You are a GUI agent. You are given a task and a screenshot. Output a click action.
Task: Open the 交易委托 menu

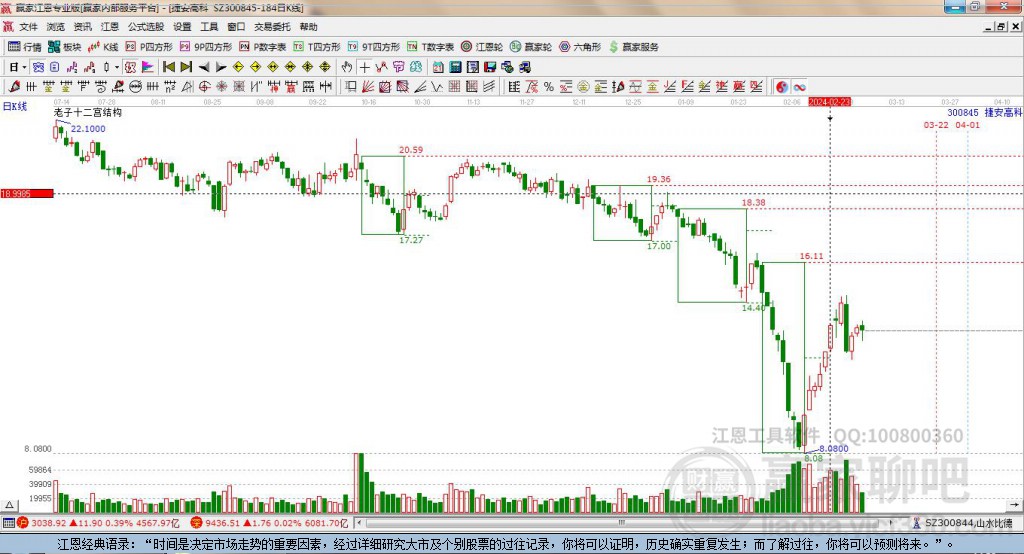tap(272, 27)
